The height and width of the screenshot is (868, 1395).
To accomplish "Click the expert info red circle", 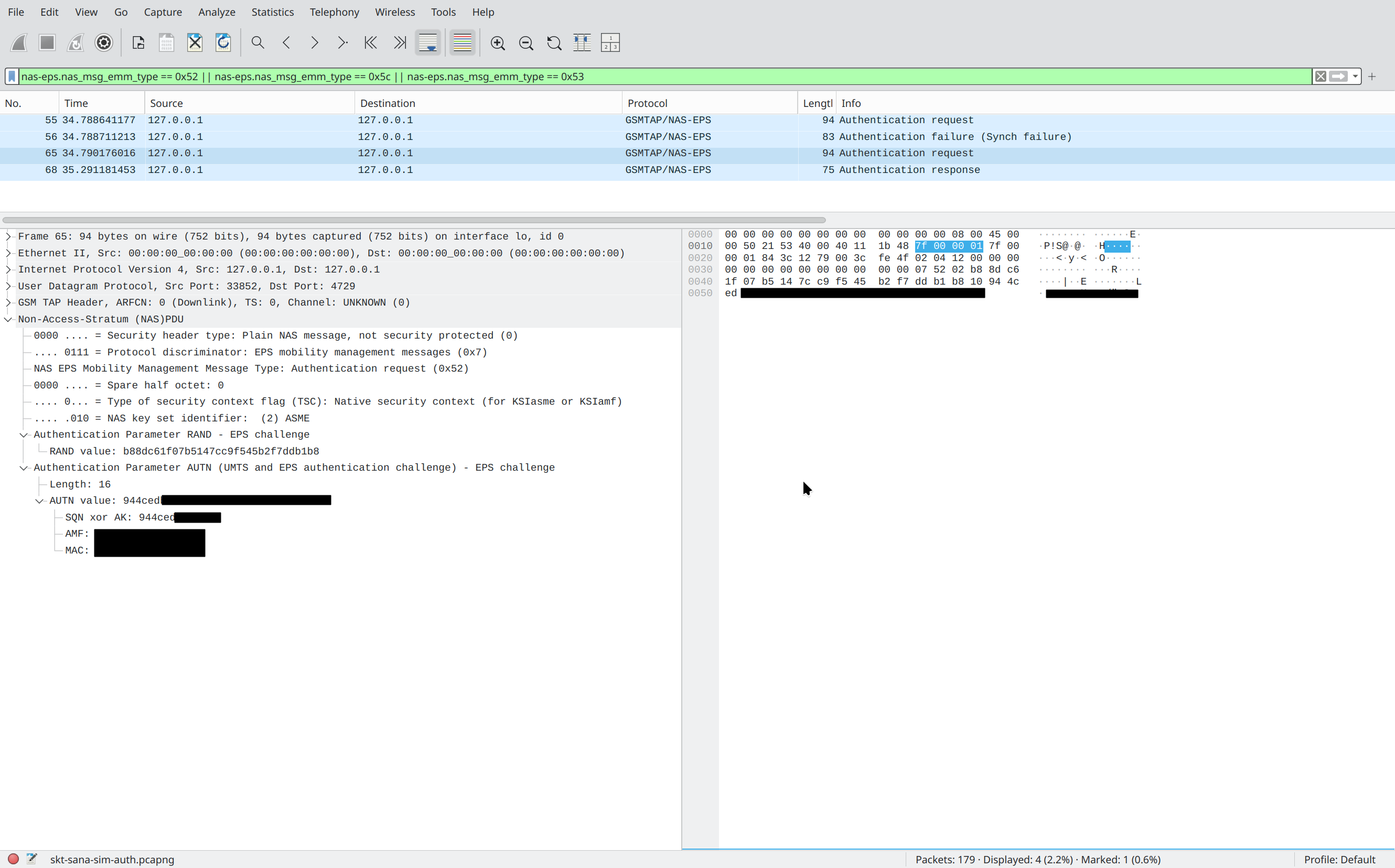I will (13, 859).
